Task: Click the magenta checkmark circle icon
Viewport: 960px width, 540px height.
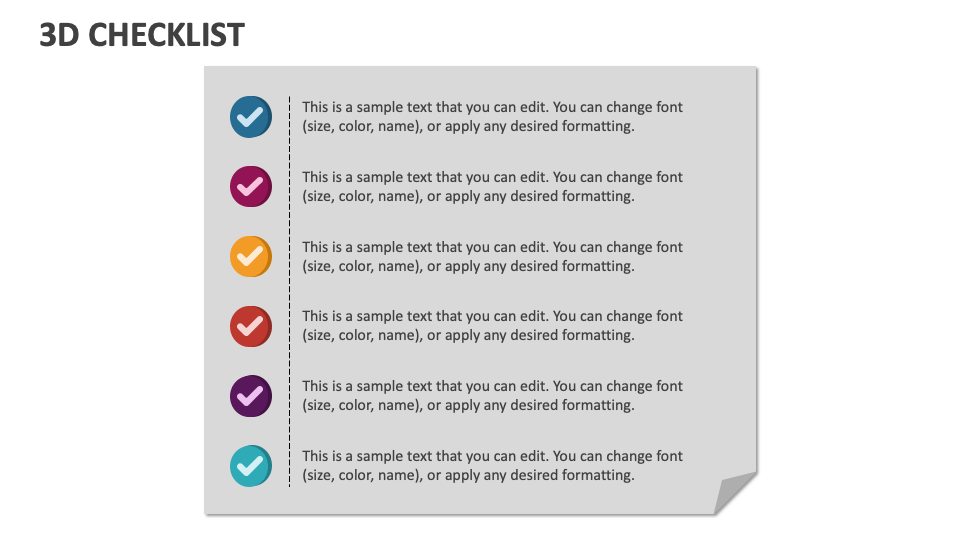Action: tap(251, 187)
